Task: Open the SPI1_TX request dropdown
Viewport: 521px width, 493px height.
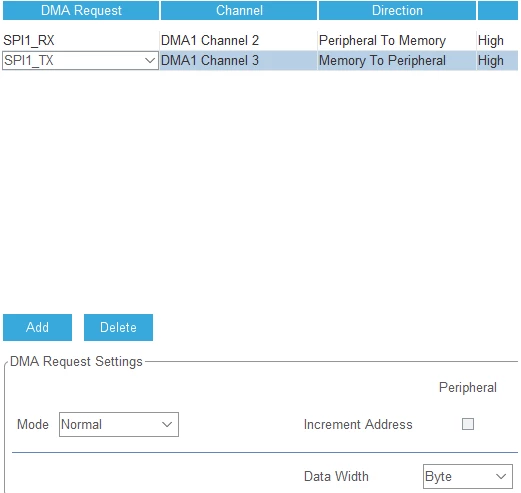Action: click(80, 61)
